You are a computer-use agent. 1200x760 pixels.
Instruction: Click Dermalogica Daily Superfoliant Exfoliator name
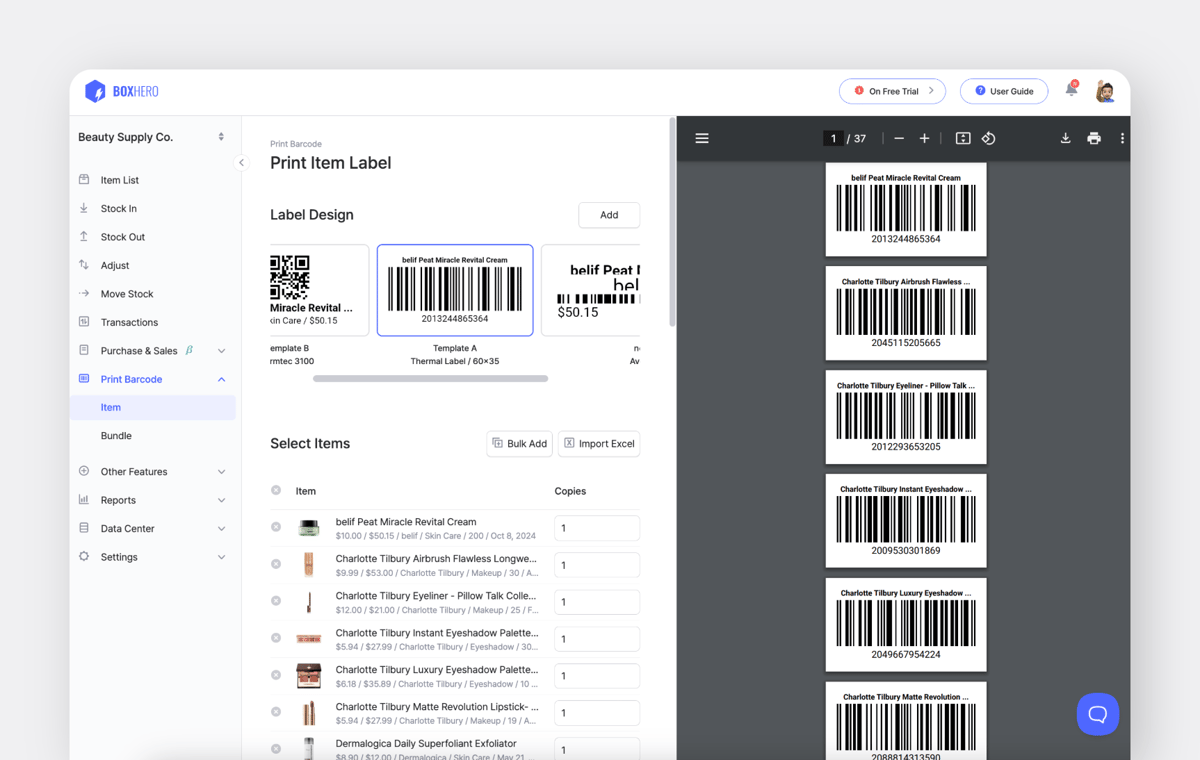[426, 743]
